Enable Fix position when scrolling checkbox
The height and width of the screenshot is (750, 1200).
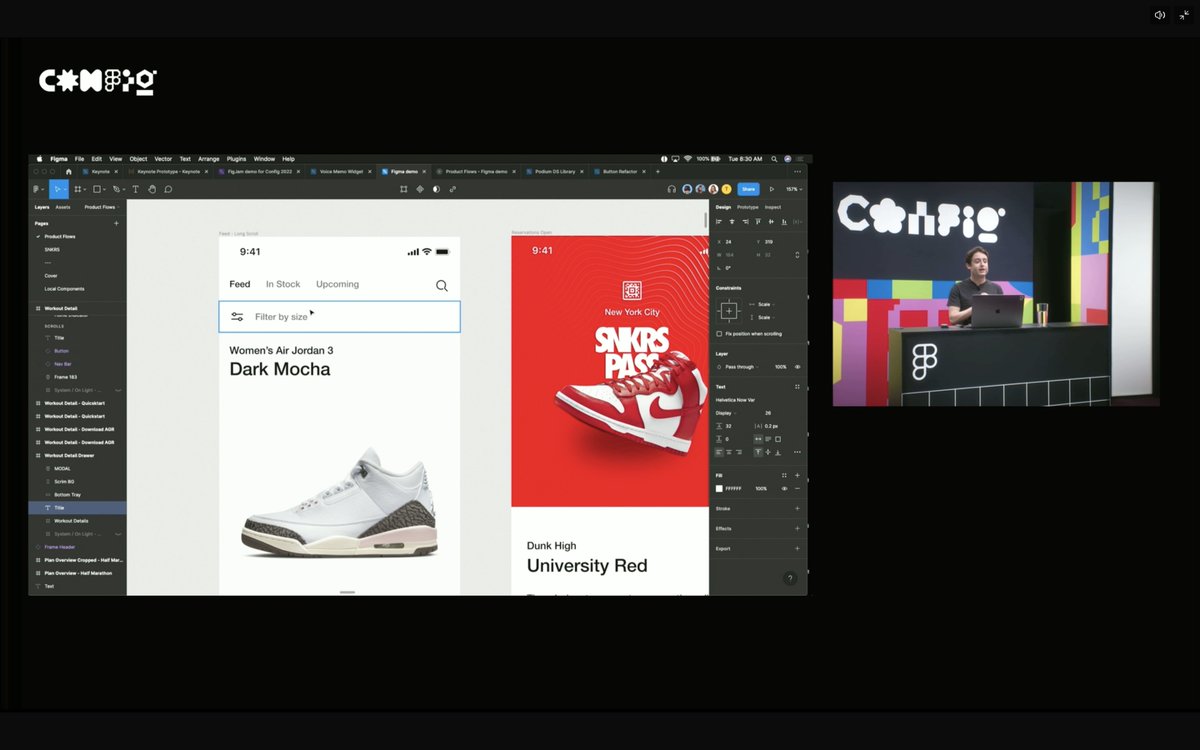coord(719,334)
